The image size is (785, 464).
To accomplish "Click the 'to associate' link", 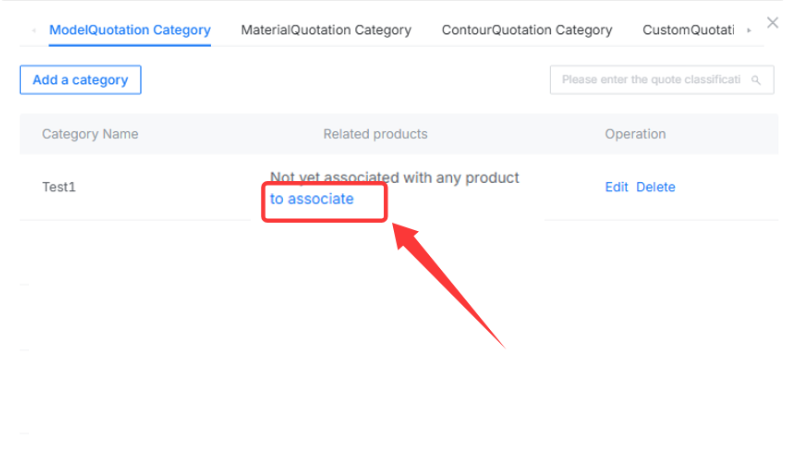I will click(312, 199).
